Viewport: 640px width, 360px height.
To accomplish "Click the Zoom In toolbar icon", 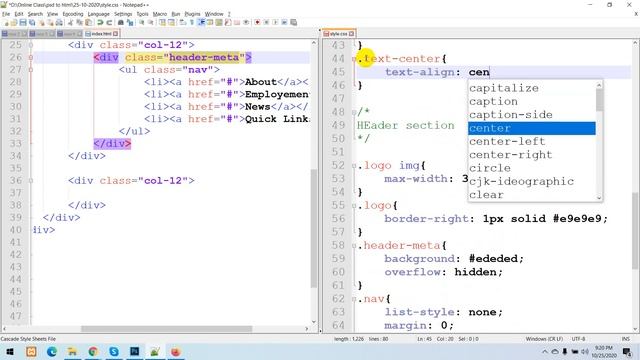I will pos(142,22).
